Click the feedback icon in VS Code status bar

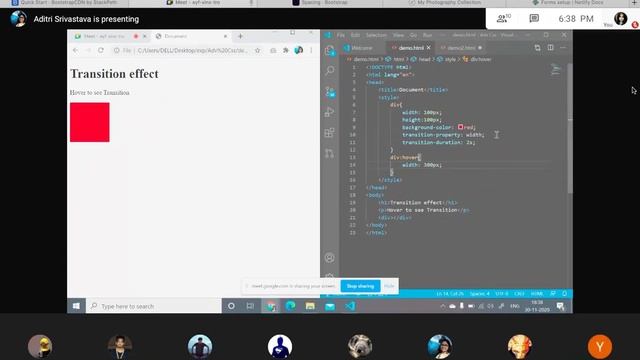coord(553,293)
